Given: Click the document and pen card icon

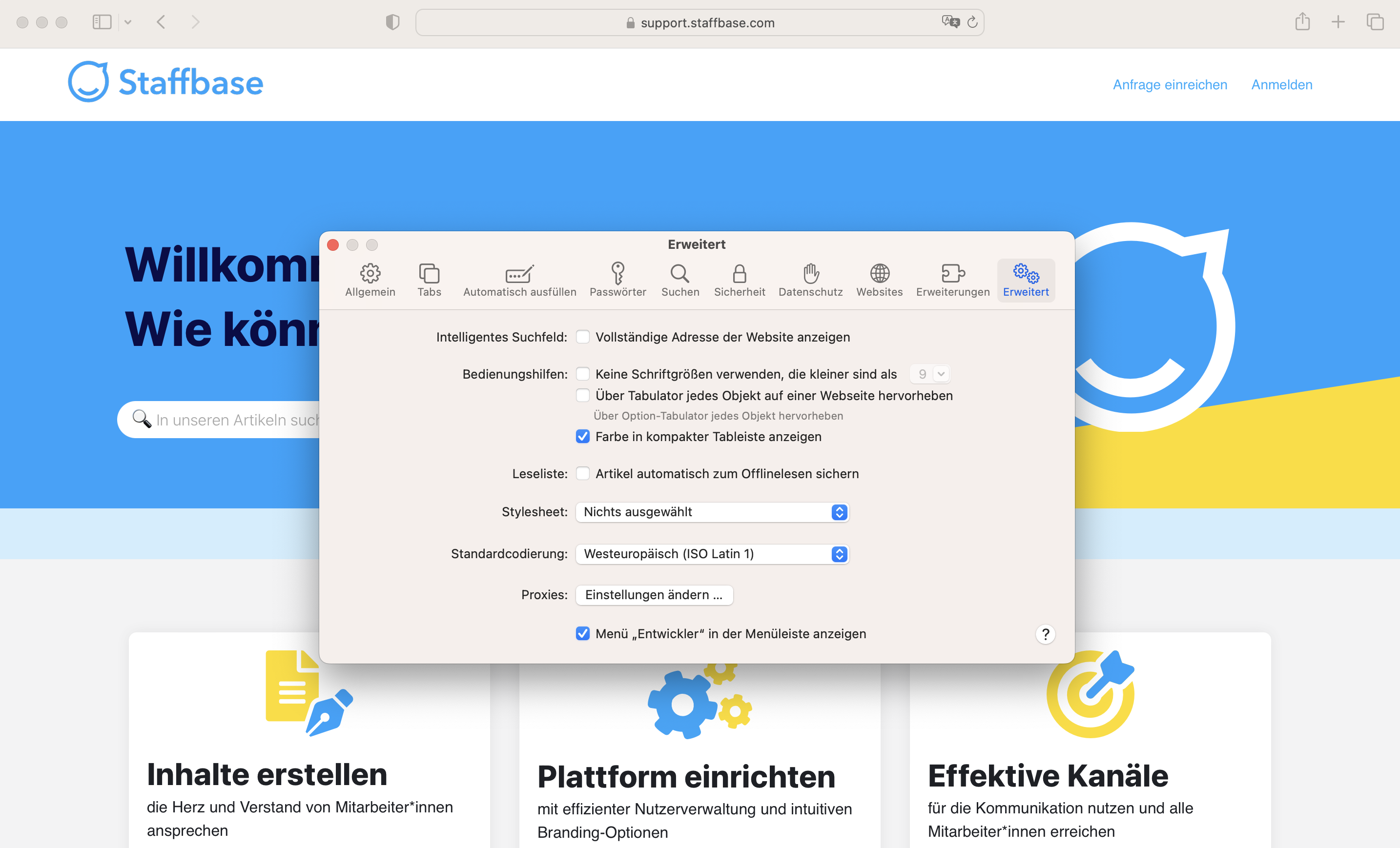Looking at the screenshot, I should (x=309, y=693).
